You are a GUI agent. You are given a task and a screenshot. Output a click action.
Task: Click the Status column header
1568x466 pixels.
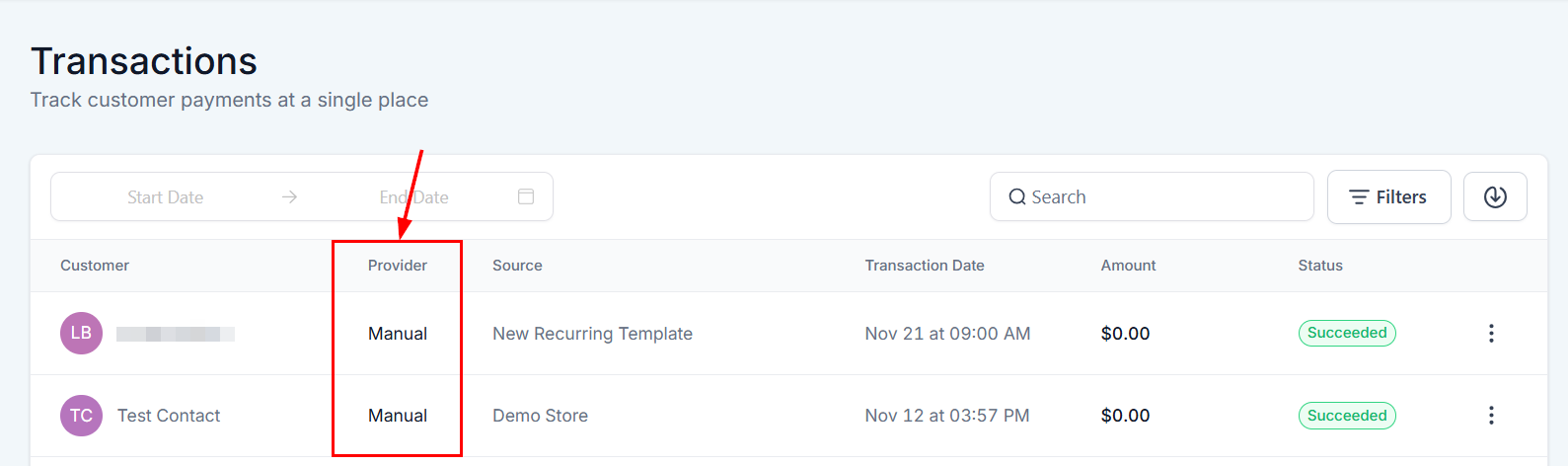[1320, 266]
